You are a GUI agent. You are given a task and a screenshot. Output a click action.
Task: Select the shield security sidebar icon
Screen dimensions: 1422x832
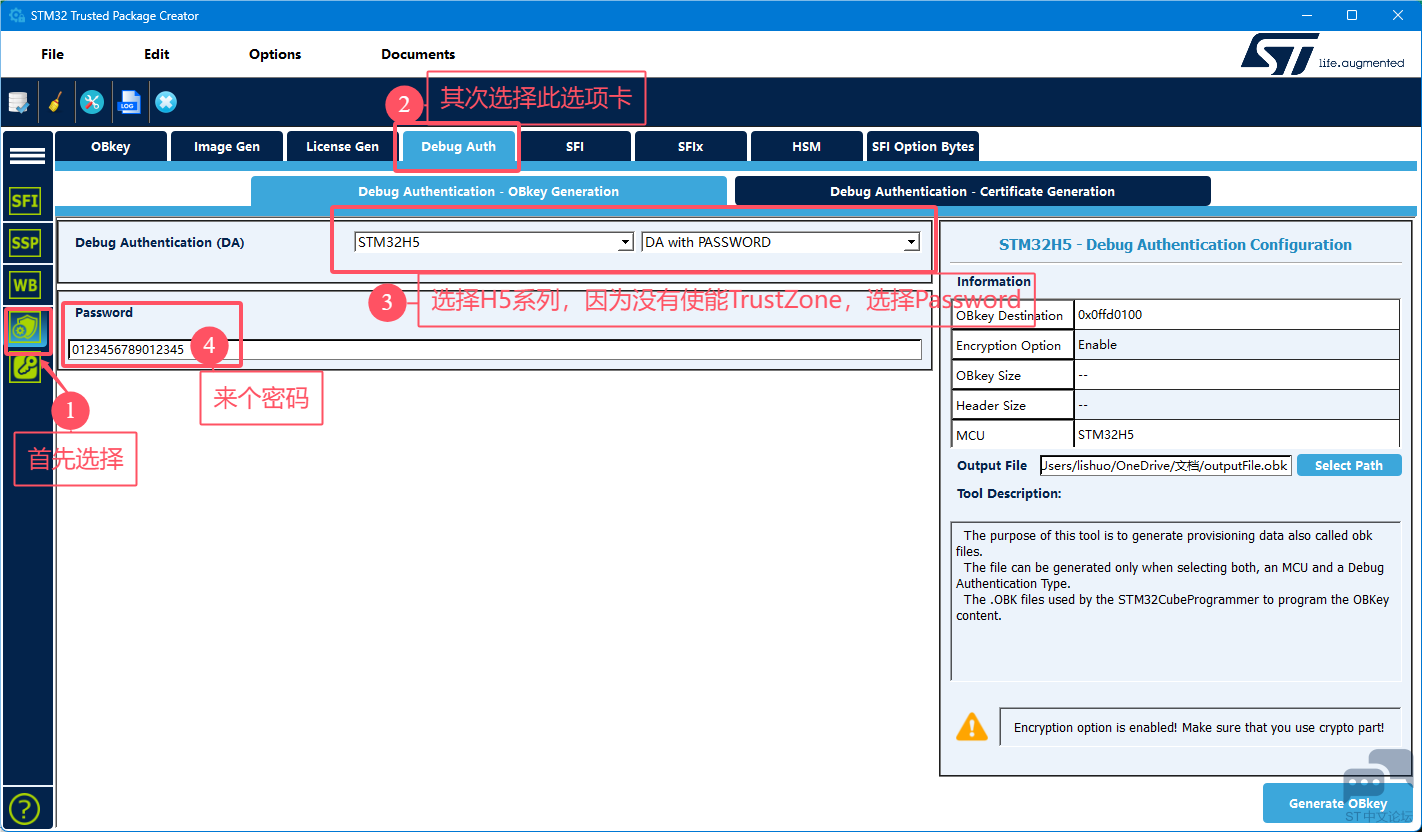click(25, 328)
